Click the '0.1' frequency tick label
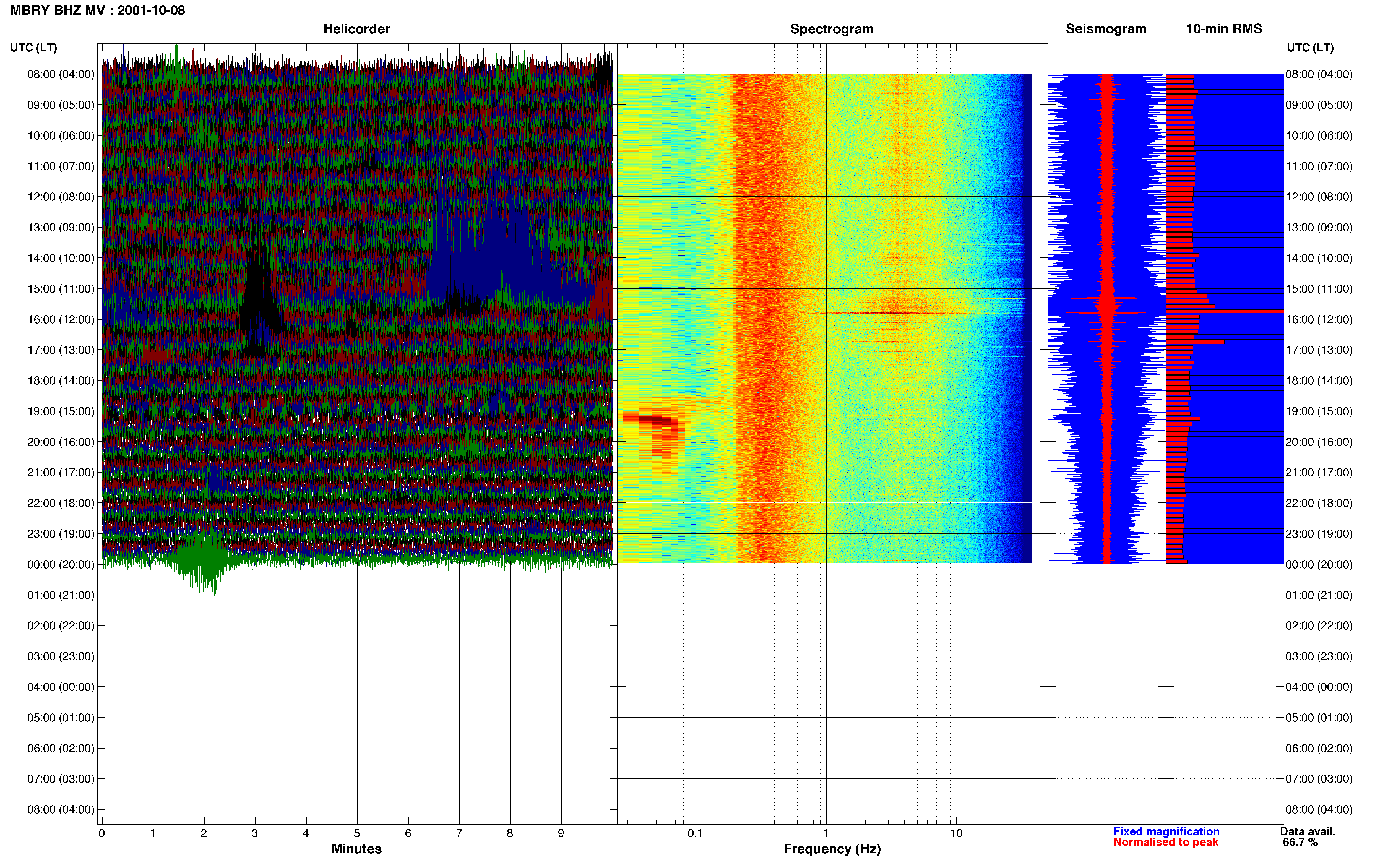Screen dimensions: 1388x868 695,833
